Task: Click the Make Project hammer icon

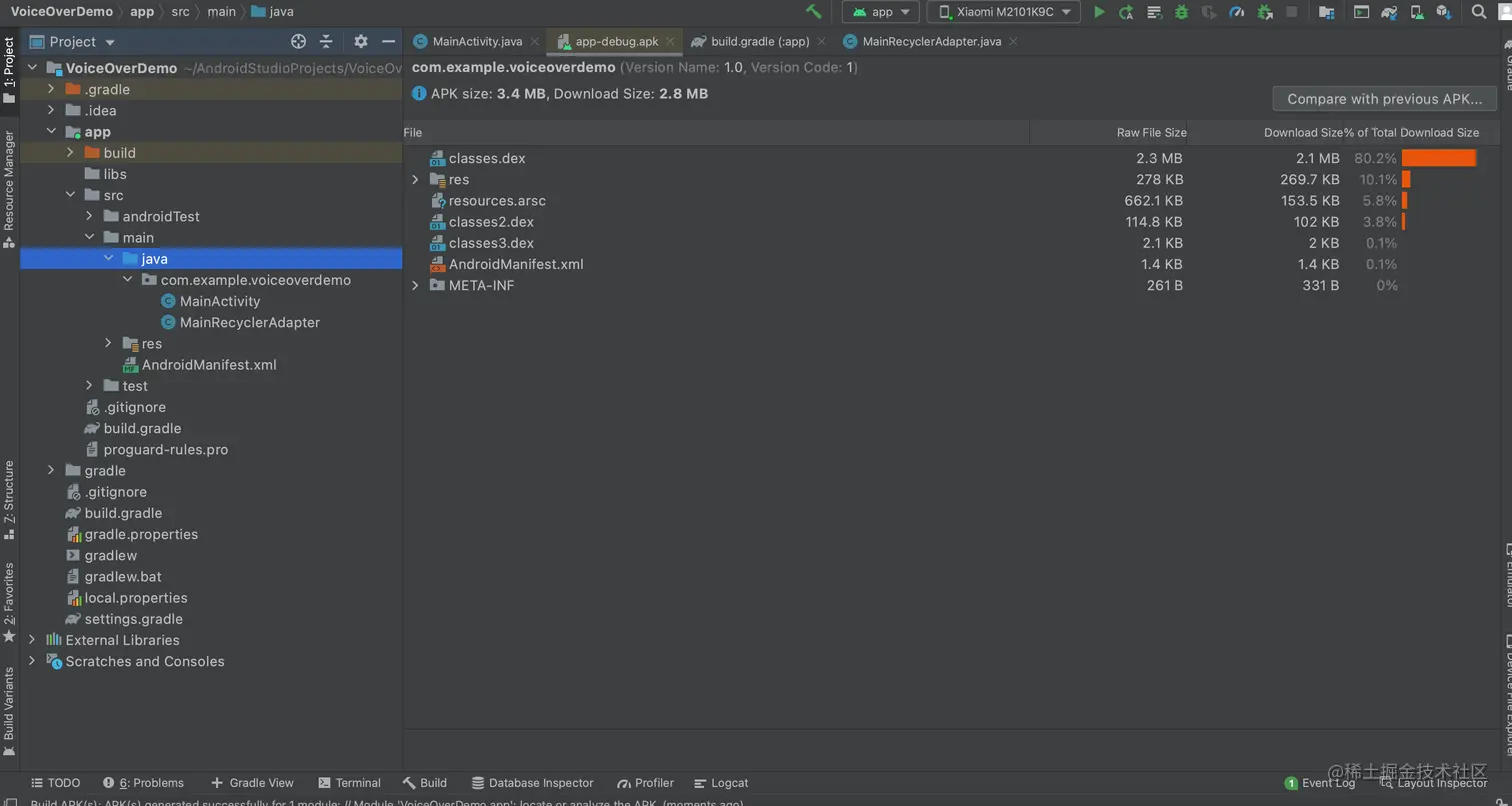Action: click(814, 12)
